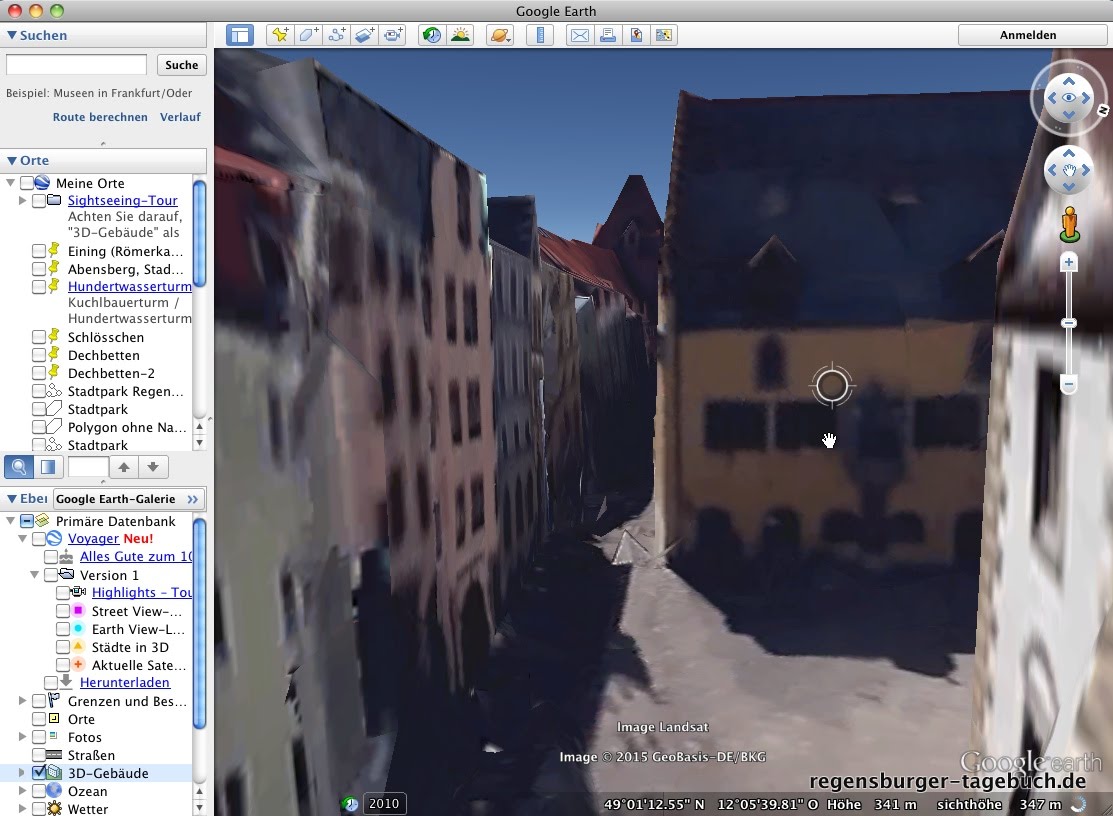
Task: Select Alles Gute zum 10 entry
Action: pyautogui.click(x=136, y=556)
